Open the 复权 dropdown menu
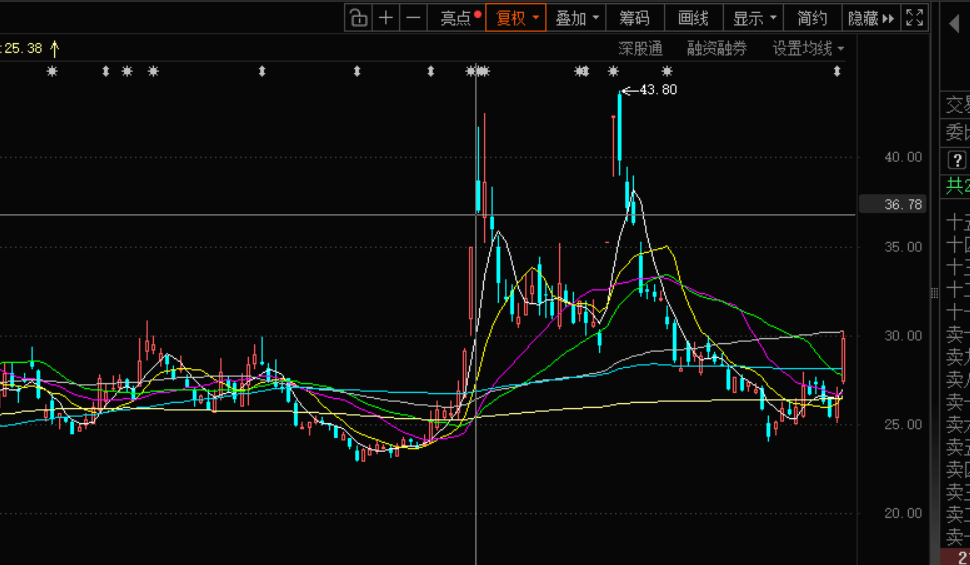The image size is (970, 565). click(517, 18)
